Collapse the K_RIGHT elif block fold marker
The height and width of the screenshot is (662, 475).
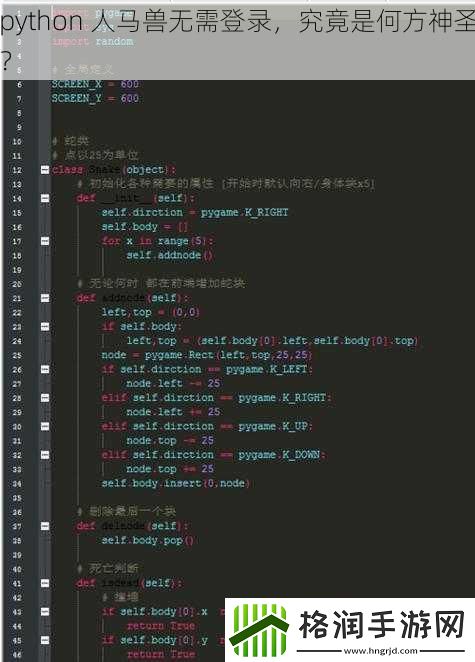45,398
